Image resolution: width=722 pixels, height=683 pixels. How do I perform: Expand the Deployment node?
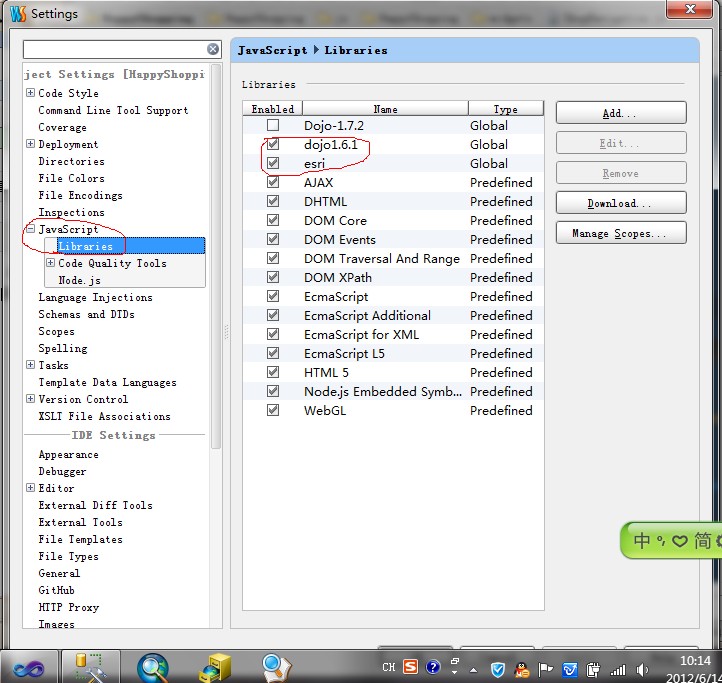[x=30, y=144]
